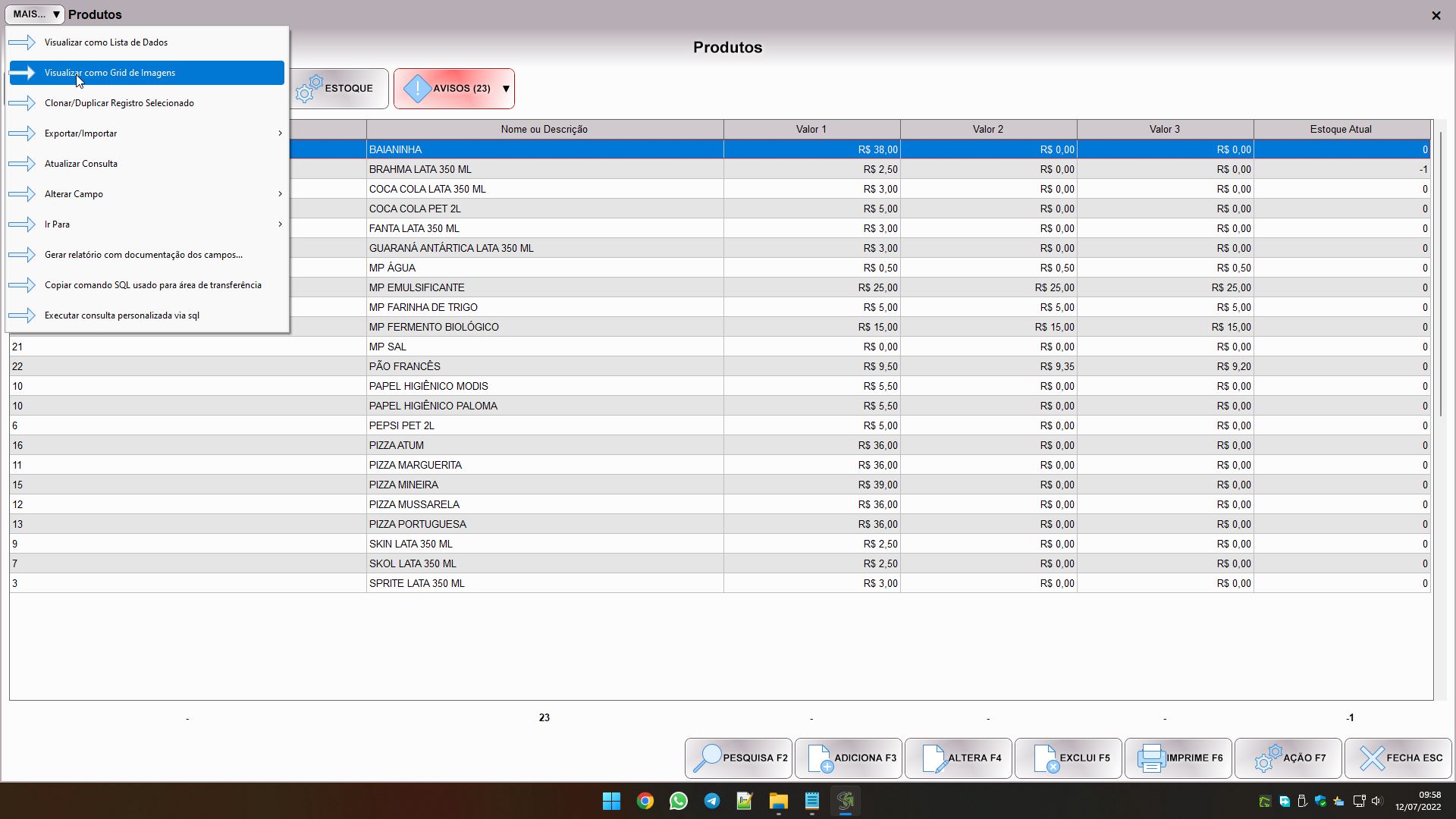Click the Altera F4 edit document icon

pyautogui.click(x=932, y=758)
